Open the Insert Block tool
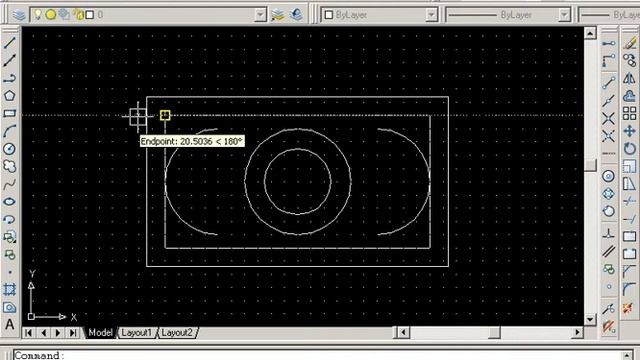Screen dimensions: 640x360 [9, 237]
